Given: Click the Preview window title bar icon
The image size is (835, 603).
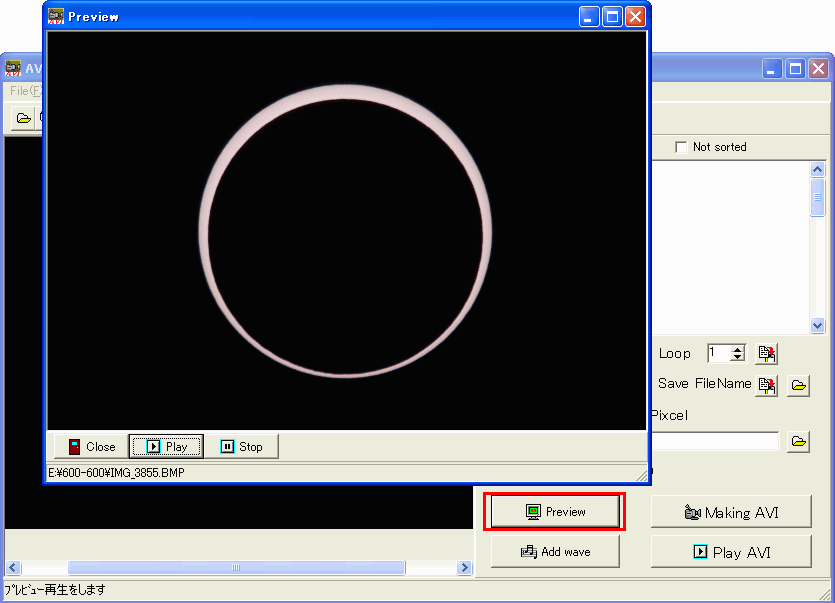Looking at the screenshot, I should (57, 16).
